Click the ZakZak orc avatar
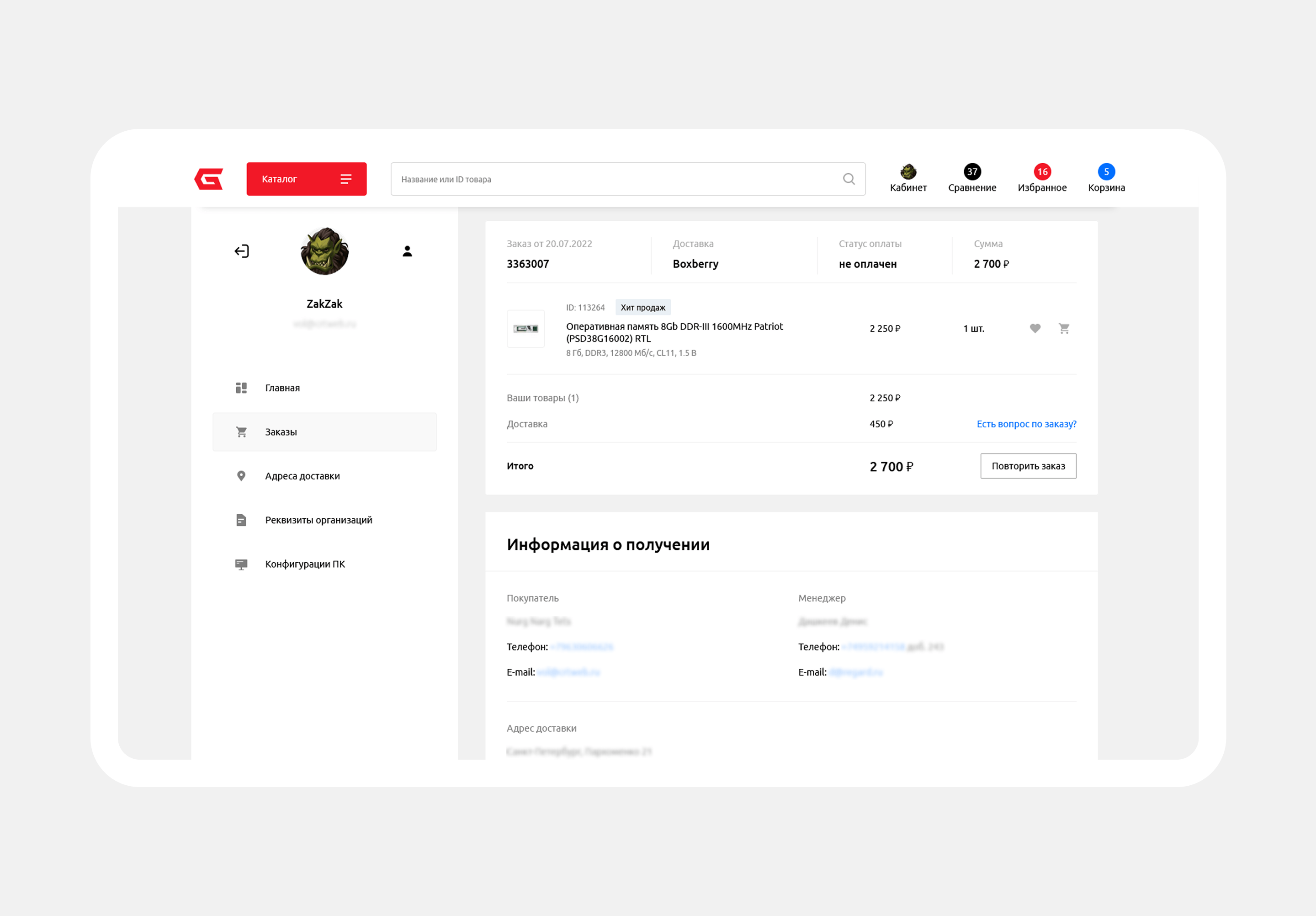 coord(324,251)
